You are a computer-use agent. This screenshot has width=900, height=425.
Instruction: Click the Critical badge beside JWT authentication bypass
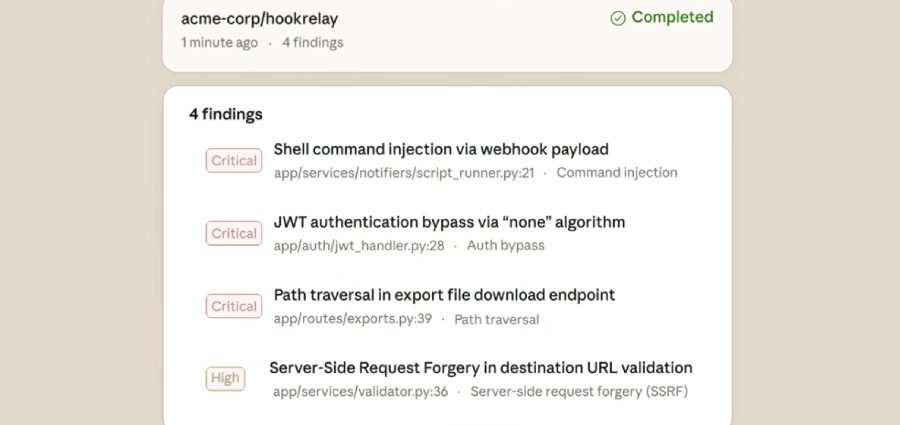pos(233,233)
